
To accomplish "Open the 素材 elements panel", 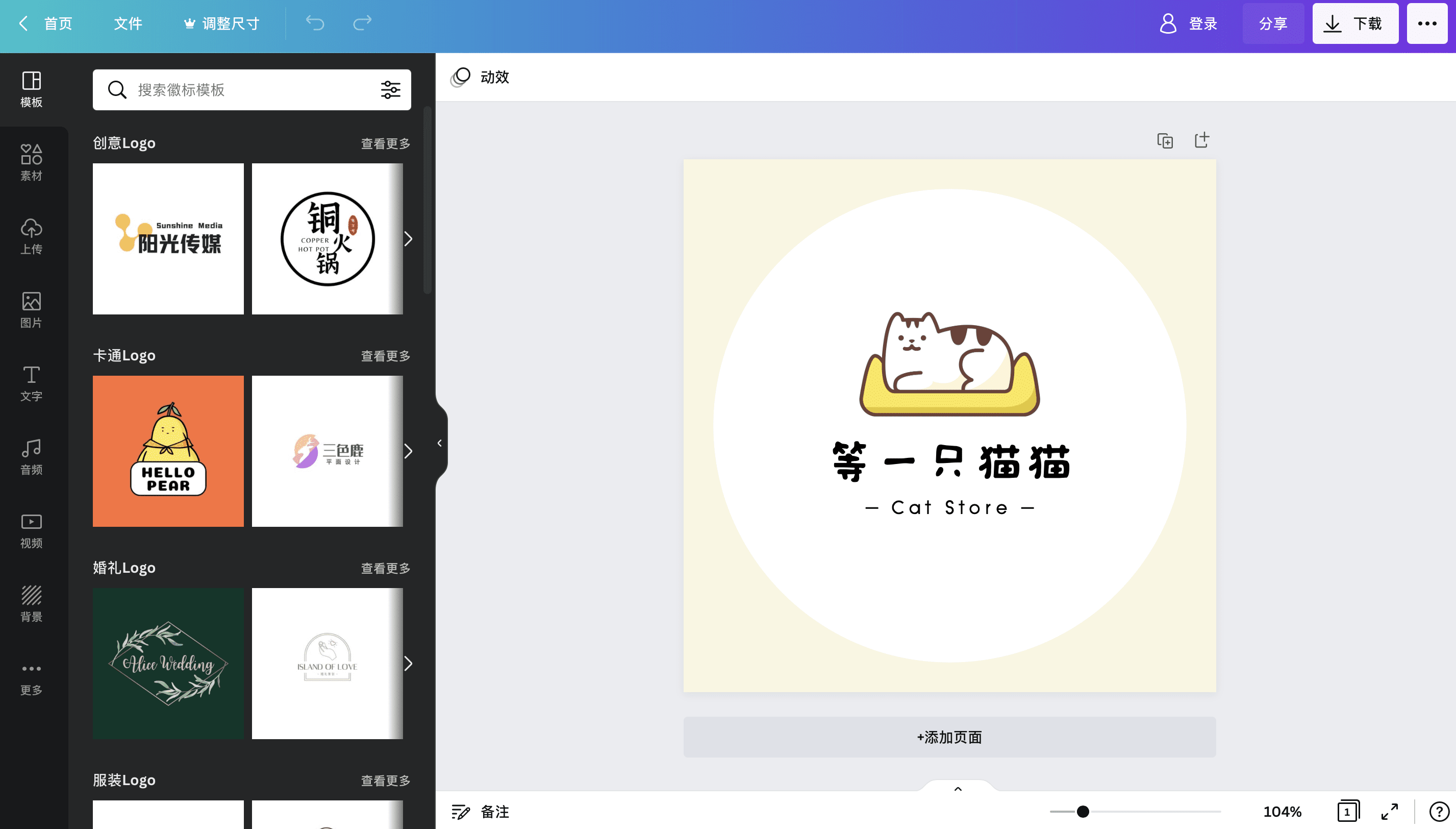I will coord(31,161).
